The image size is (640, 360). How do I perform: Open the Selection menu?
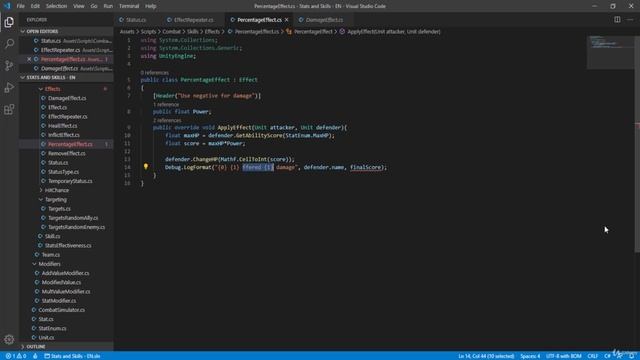point(56,6)
